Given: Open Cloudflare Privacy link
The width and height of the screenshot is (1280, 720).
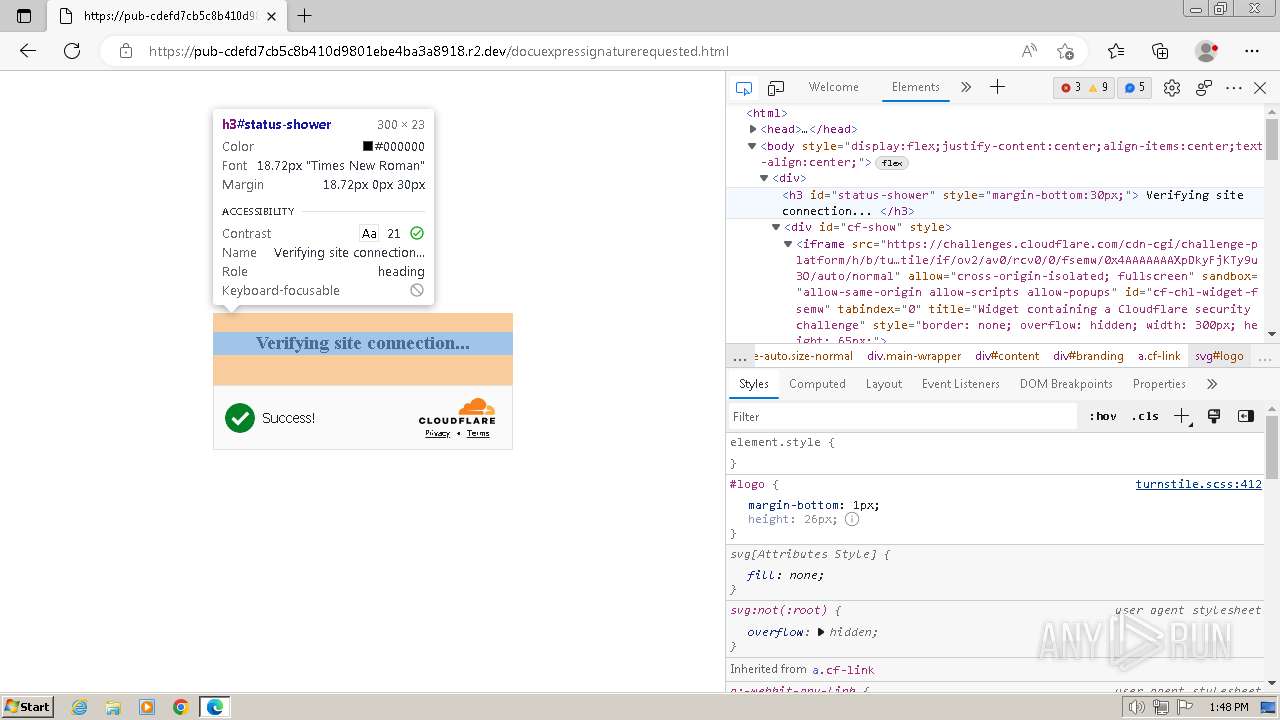Looking at the screenshot, I should tap(437, 433).
